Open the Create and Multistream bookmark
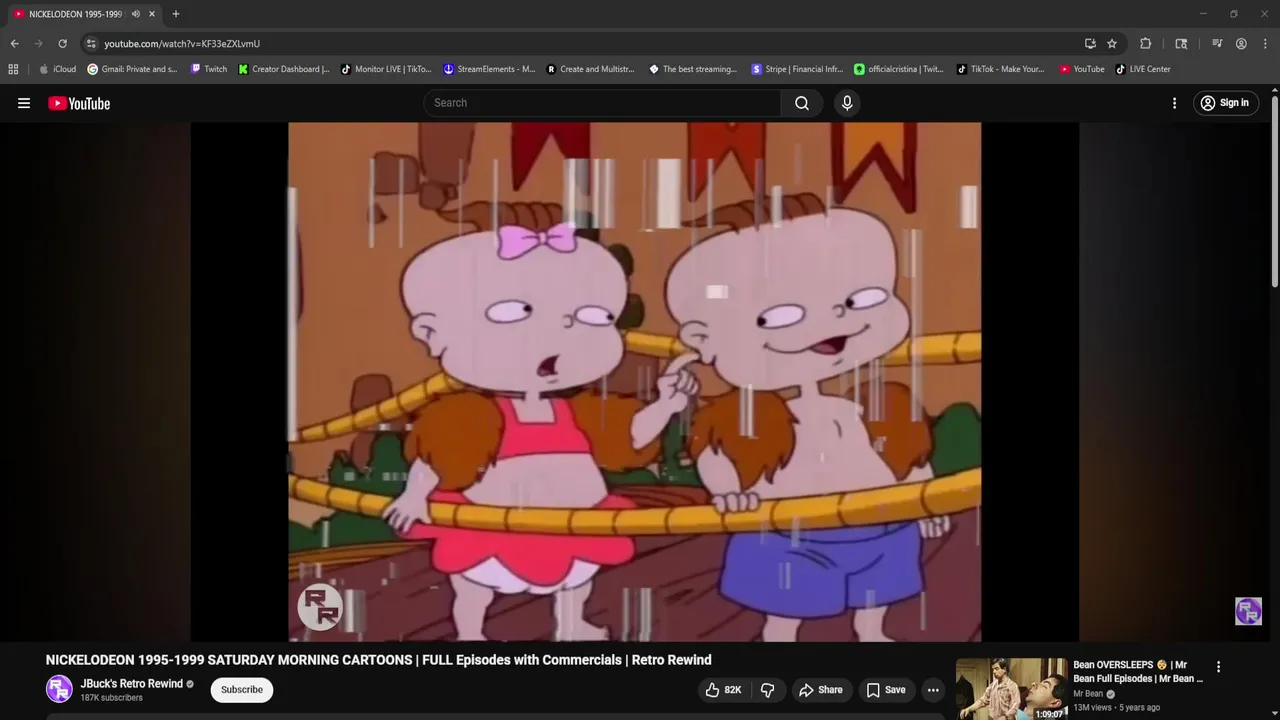Screen dimensions: 1280x720 590,69
